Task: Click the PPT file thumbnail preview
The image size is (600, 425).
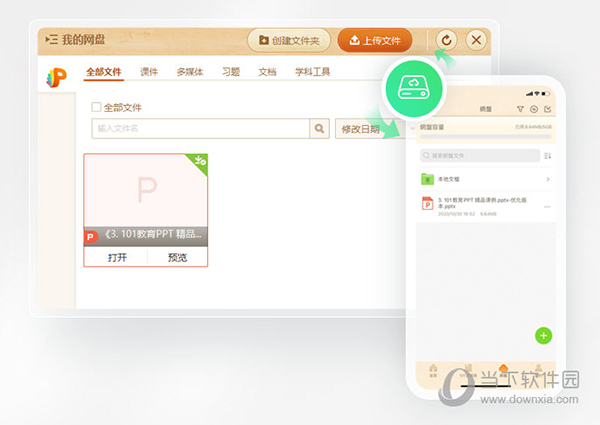Action: pos(146,190)
